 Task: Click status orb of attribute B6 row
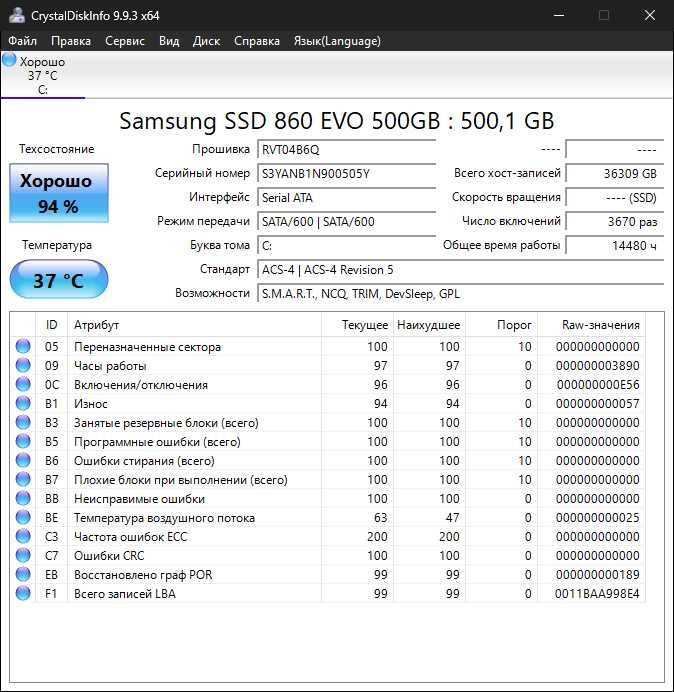pos(23,460)
